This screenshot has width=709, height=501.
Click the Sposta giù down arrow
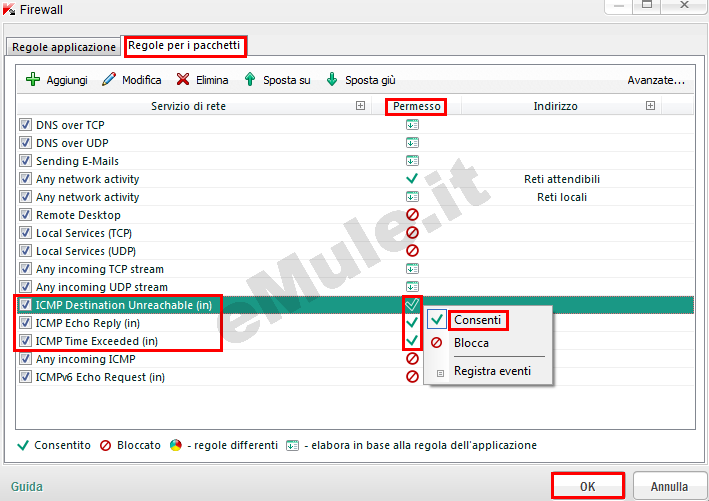coord(332,80)
